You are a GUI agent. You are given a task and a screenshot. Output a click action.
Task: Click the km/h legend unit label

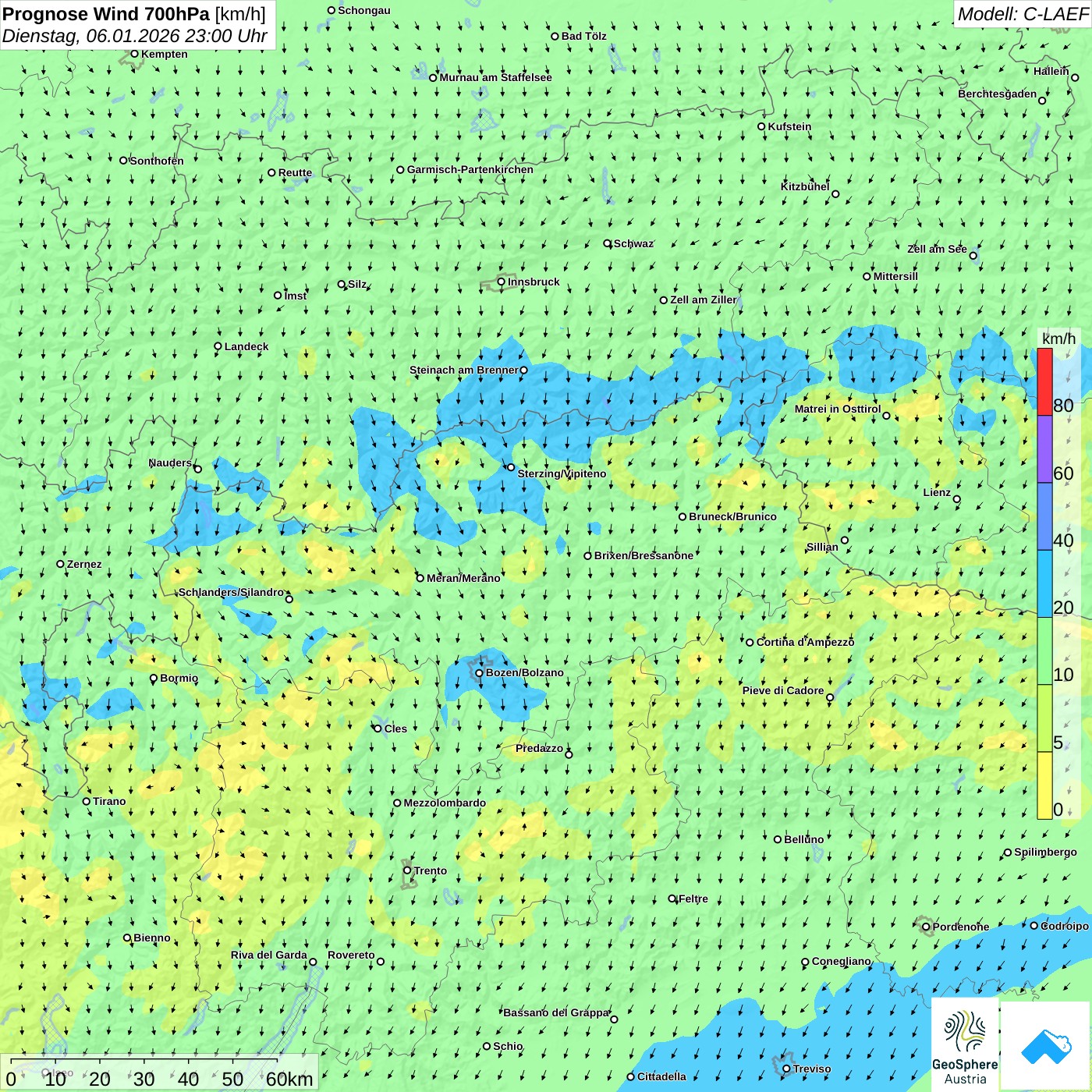[1058, 339]
